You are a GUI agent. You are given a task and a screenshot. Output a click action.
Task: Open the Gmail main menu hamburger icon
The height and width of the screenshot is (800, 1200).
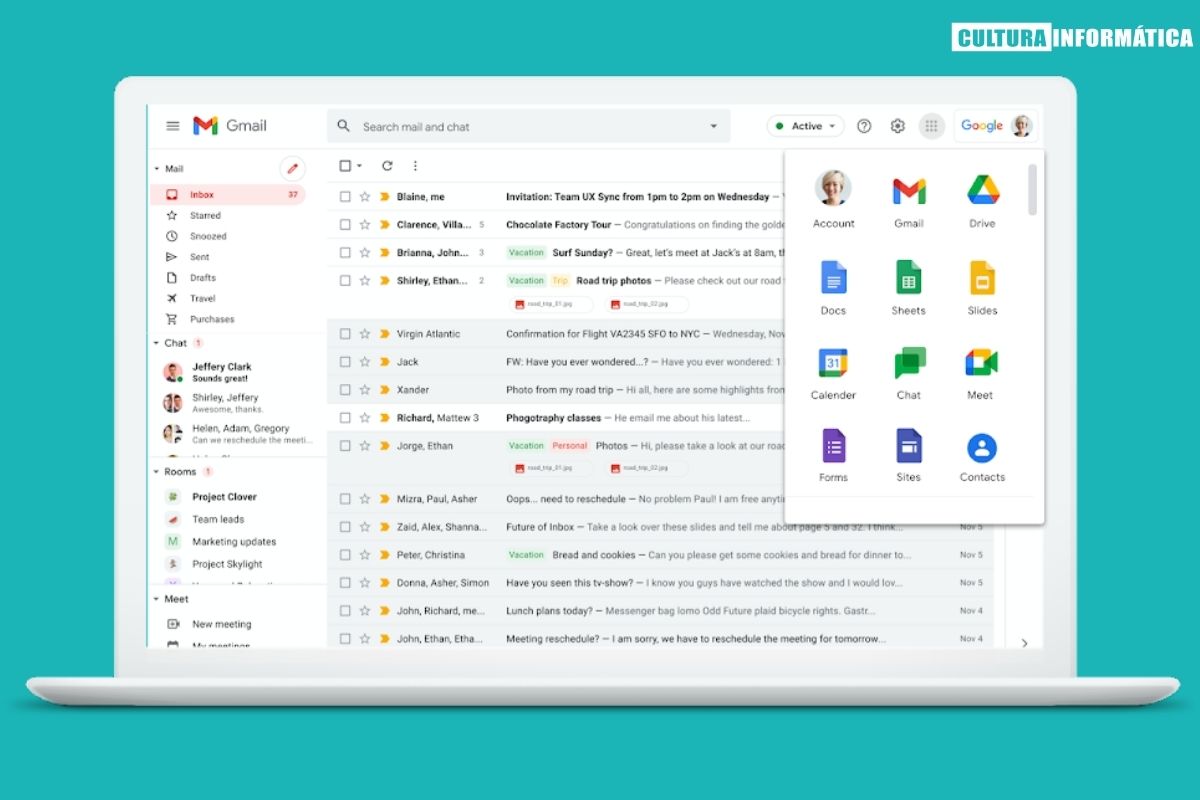173,126
